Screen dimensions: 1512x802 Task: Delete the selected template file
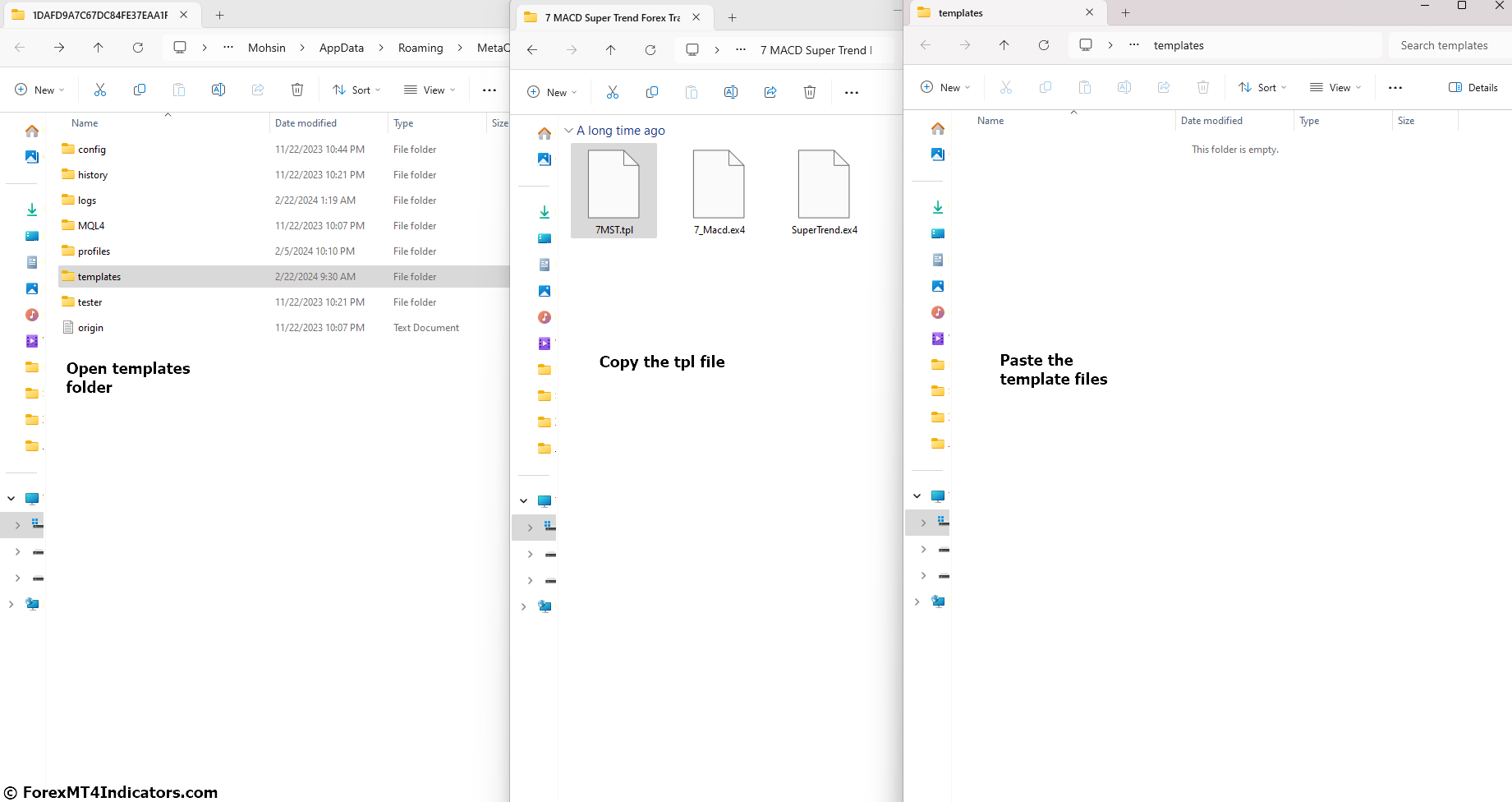[x=810, y=92]
